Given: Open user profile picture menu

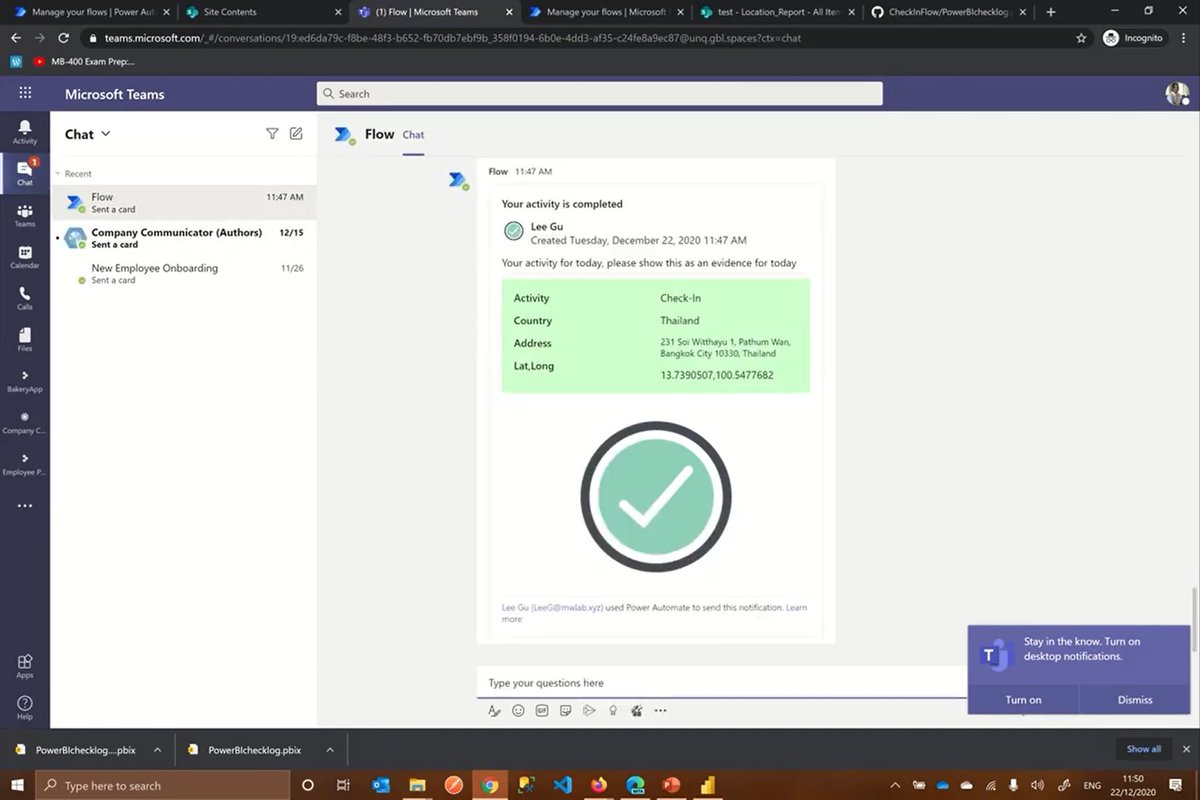Looking at the screenshot, I should coord(1177,94).
